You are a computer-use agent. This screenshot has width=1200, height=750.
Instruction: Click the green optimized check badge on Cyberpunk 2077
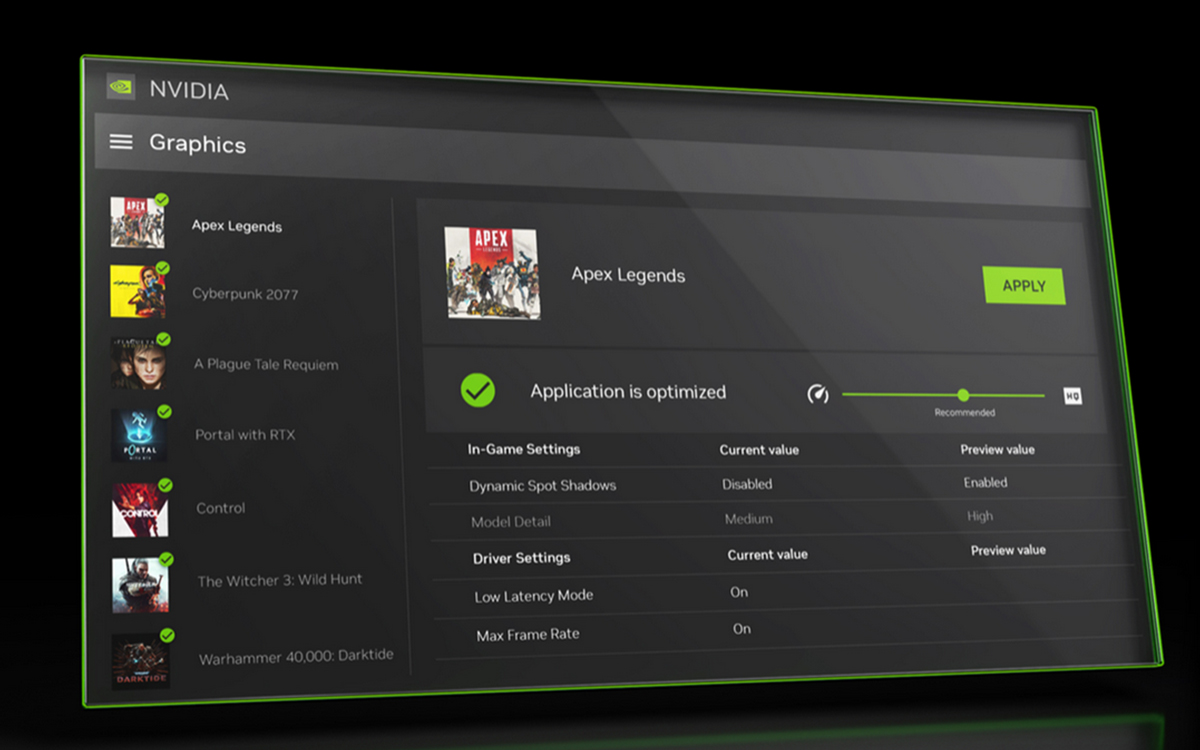coord(162,268)
